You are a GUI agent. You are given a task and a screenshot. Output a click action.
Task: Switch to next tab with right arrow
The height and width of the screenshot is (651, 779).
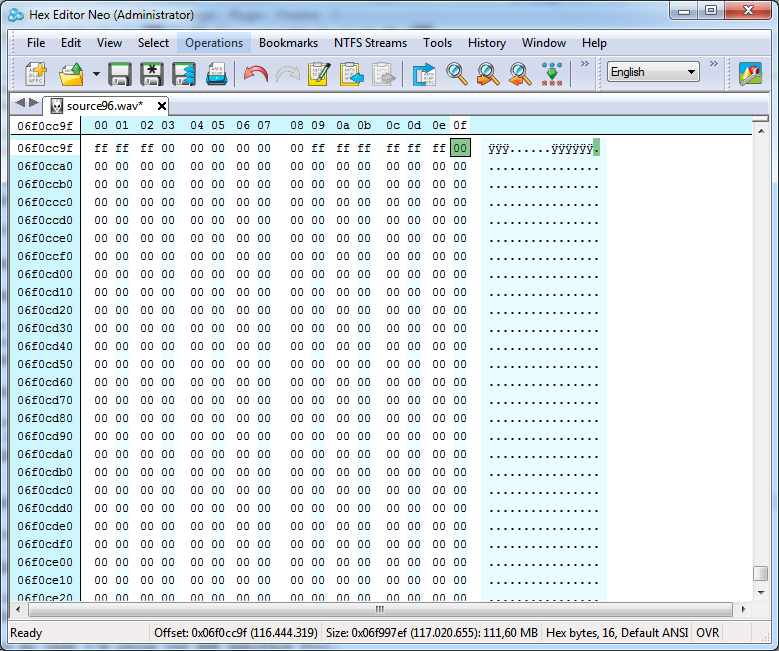[34, 103]
